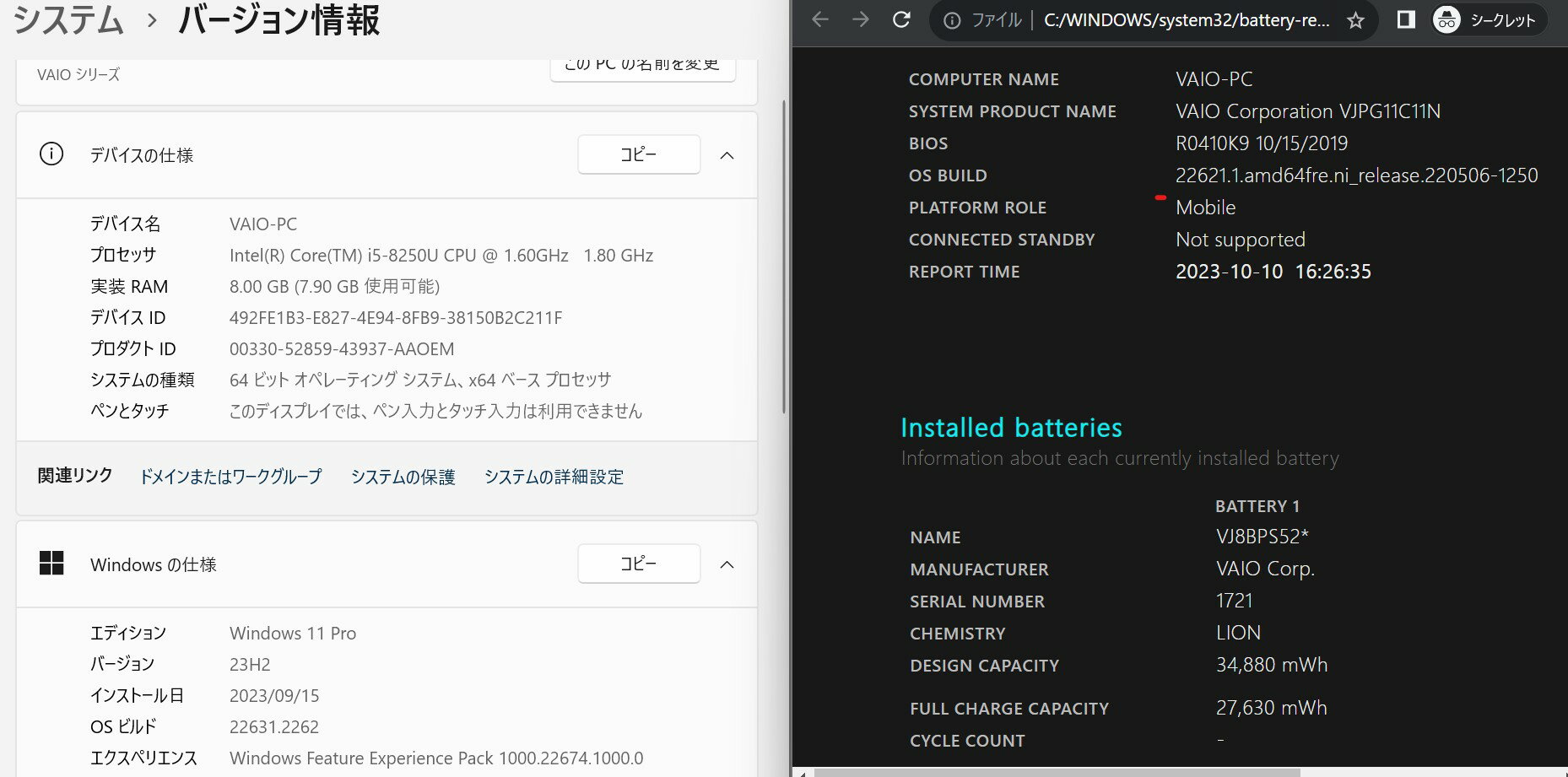Click BIOS value R0410K9 10/15/2019

[1262, 143]
